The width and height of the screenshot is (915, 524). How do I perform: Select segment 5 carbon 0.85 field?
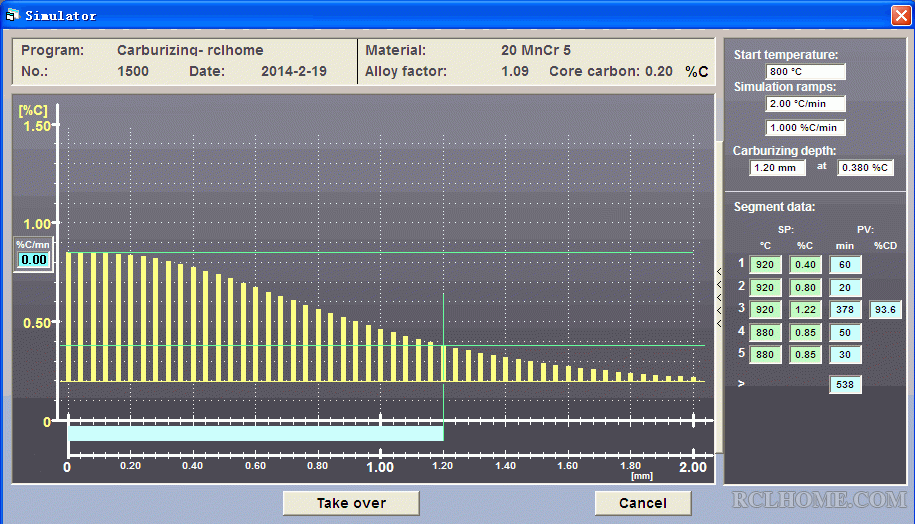tap(805, 354)
